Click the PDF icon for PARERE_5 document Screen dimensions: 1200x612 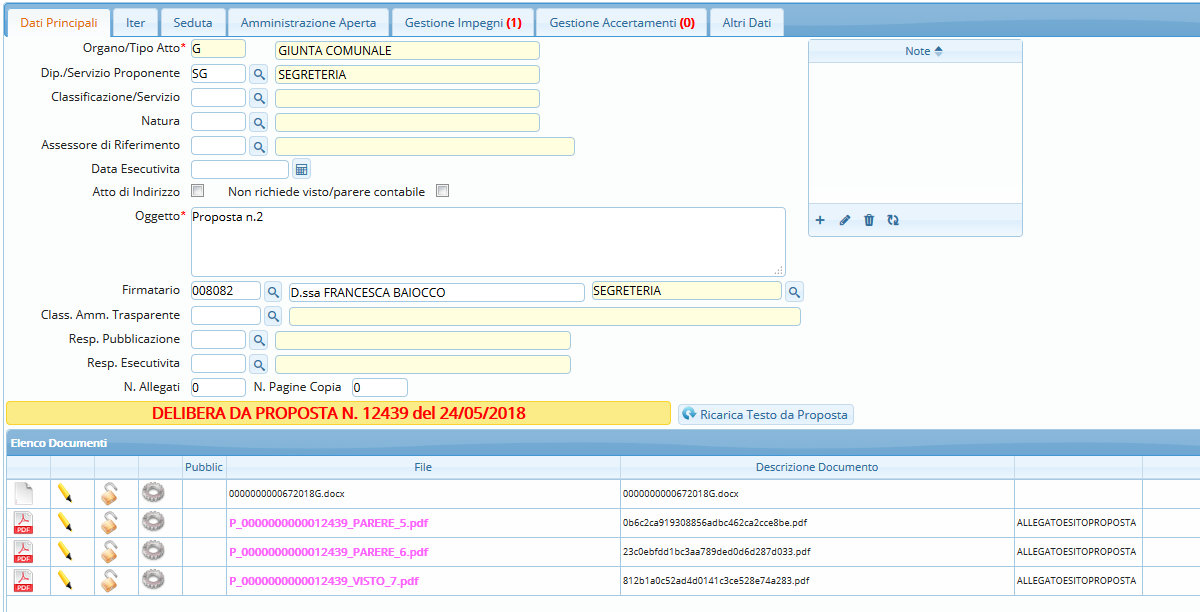pos(23,522)
